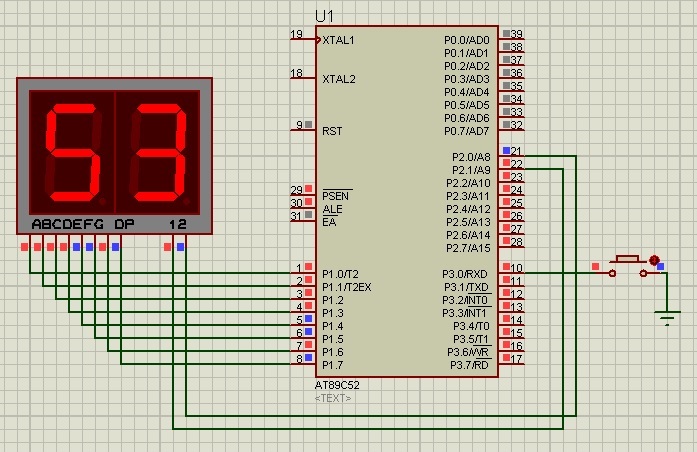The width and height of the screenshot is (697, 452).
Task: Click the push button's left terminal circle
Action: 612,273
